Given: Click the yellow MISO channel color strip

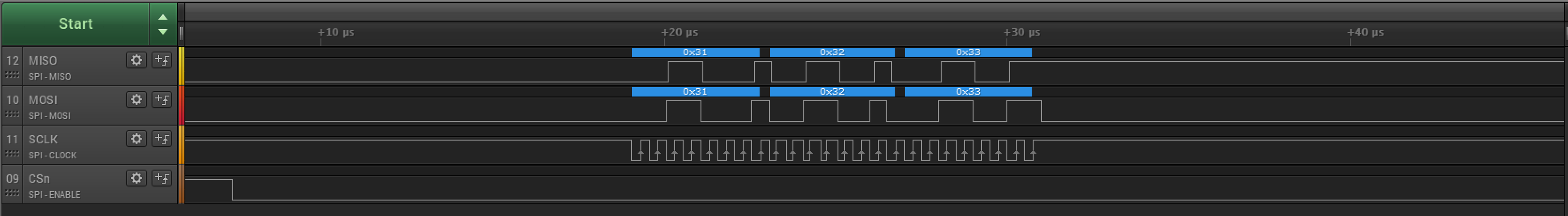Looking at the screenshot, I should point(182,66).
